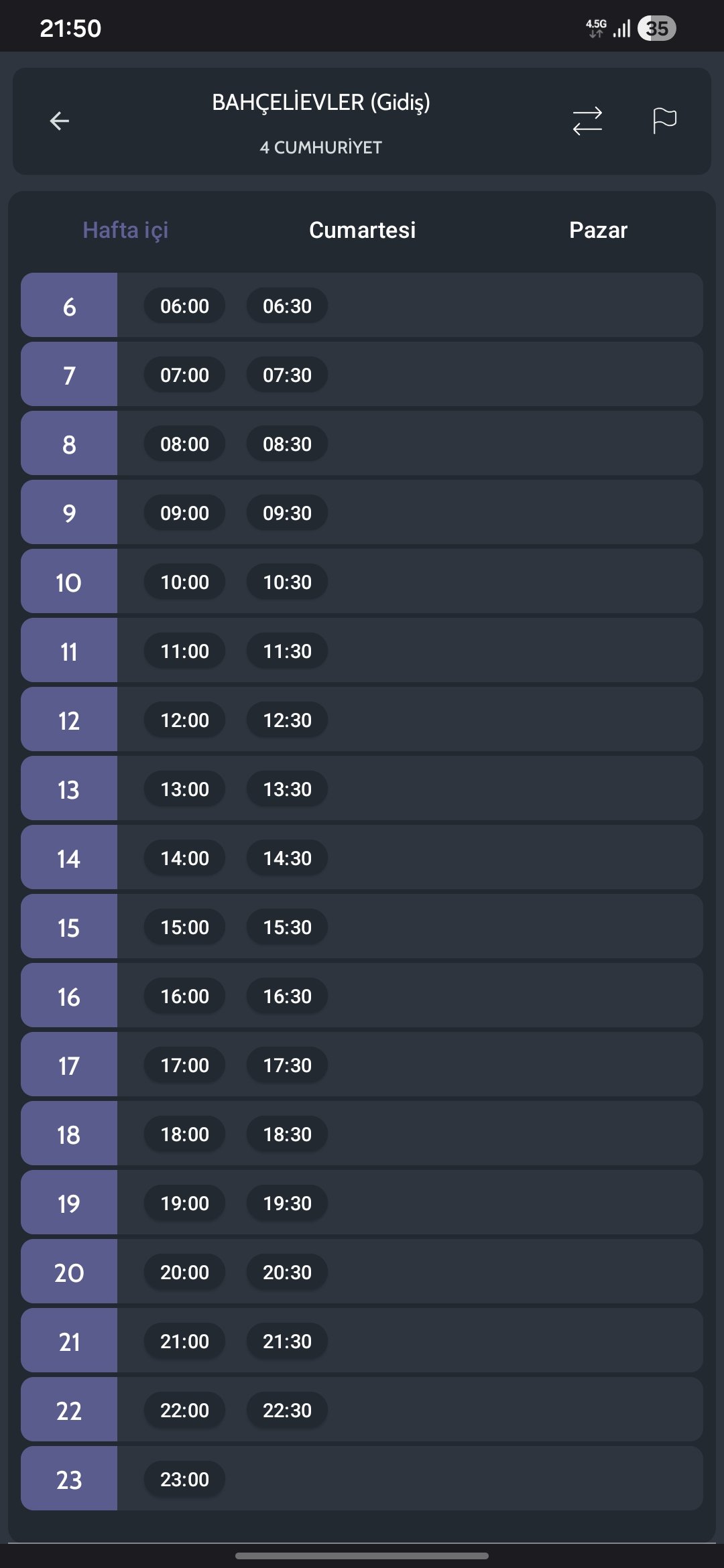Tap the BAHÇELİEVLER (Gidiş) route title
Image resolution: width=724 pixels, height=1568 pixels.
pyautogui.click(x=321, y=103)
